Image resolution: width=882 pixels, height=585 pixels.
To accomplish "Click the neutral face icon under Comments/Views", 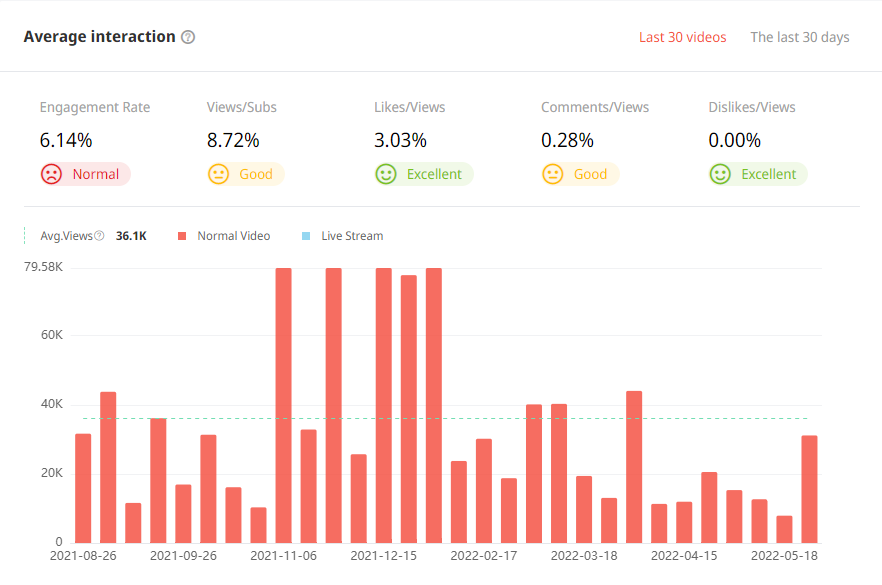I will pos(553,174).
